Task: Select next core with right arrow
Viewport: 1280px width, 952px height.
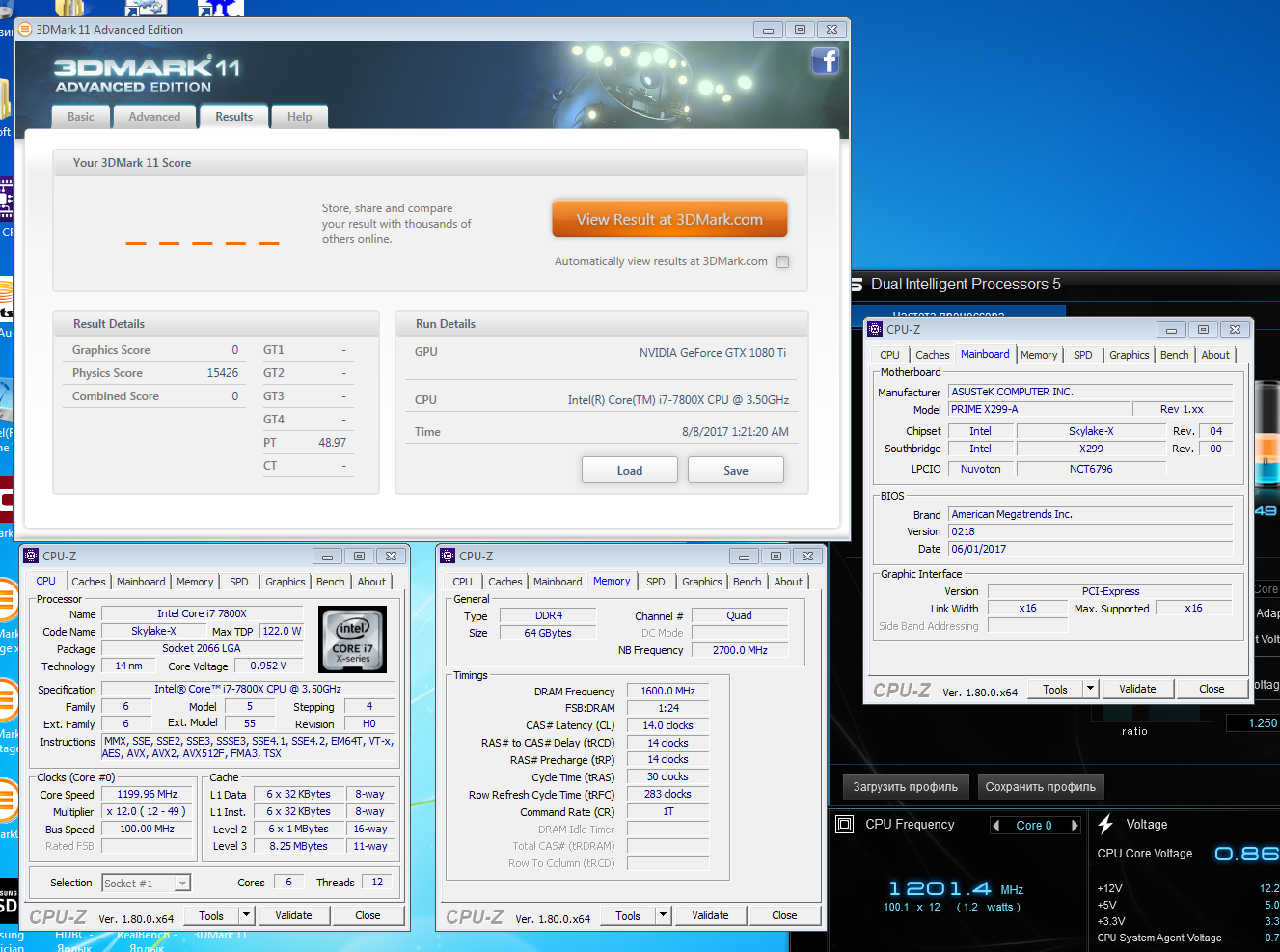Action: pos(1076,826)
